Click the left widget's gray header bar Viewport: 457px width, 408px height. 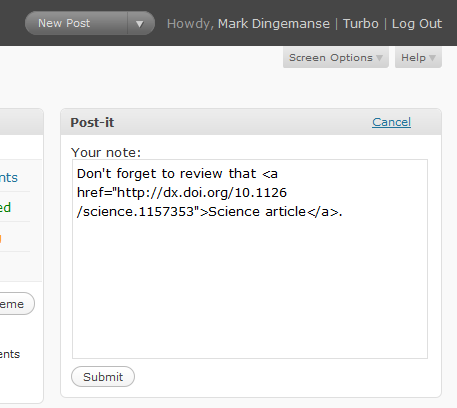21,122
